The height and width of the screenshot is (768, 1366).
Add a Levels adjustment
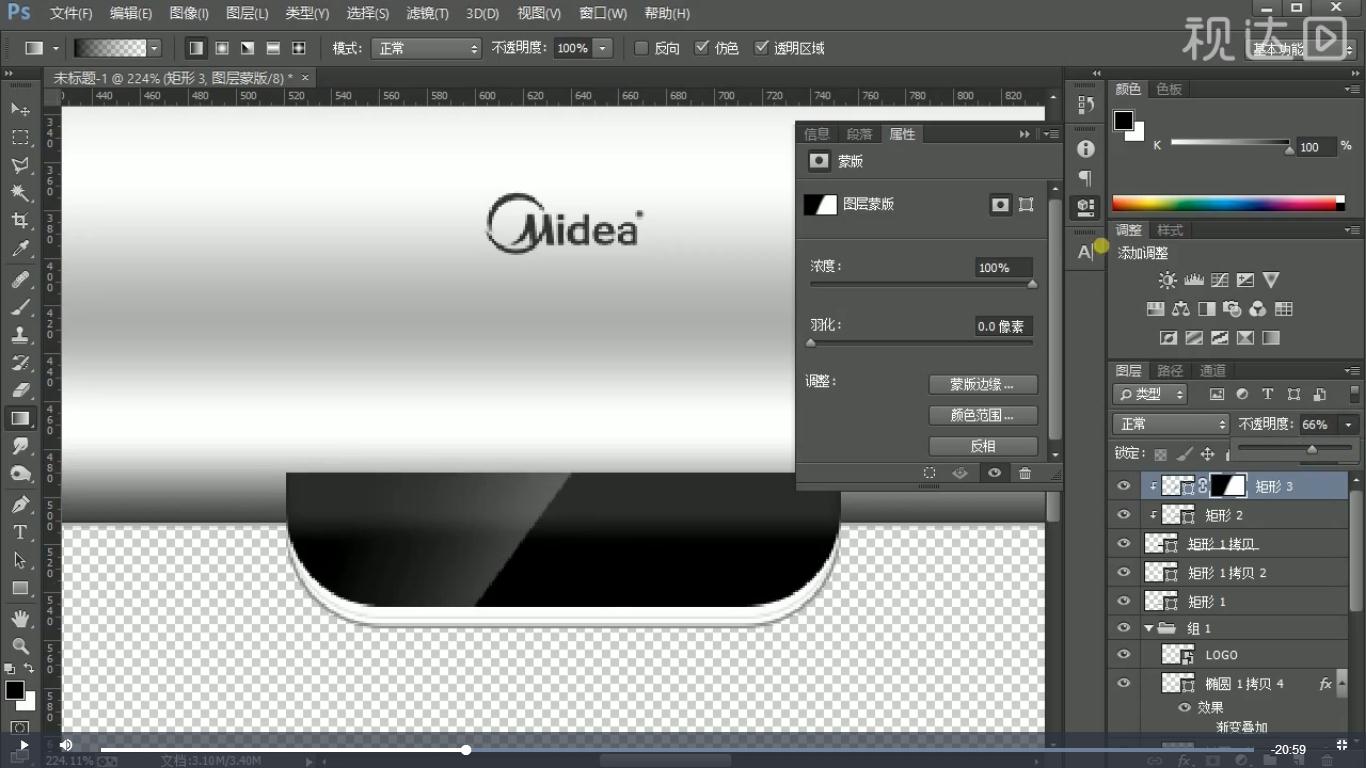click(x=1193, y=280)
